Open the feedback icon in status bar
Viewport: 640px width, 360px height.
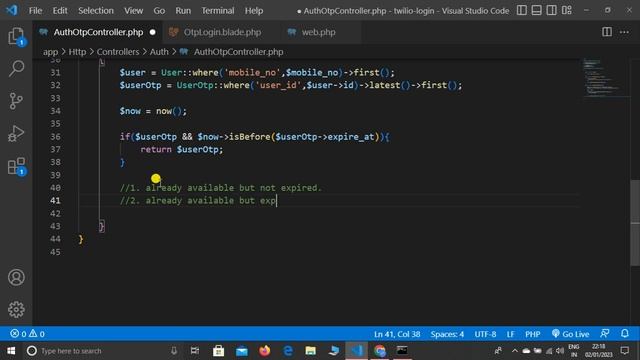pos(605,333)
